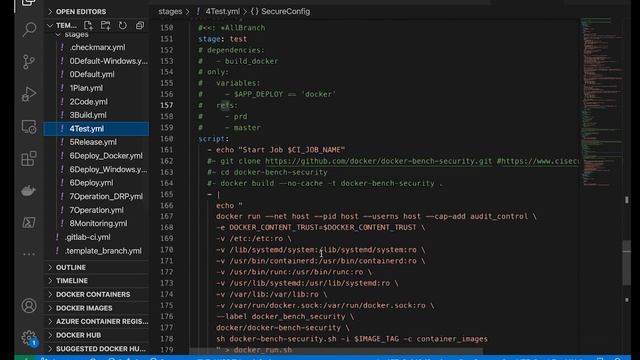
Task: Collapse all folders in explorer
Action: (140, 25)
